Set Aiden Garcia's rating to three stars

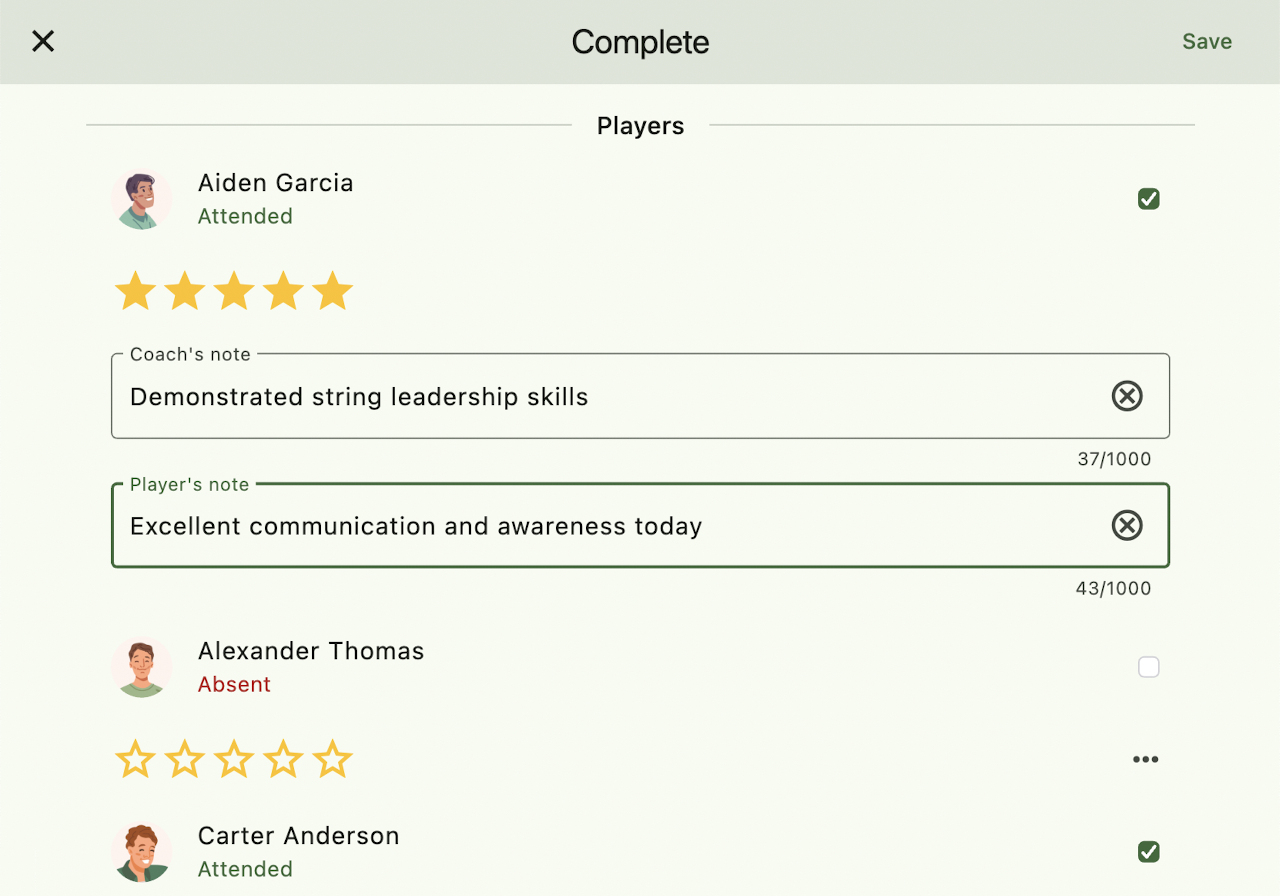234,291
